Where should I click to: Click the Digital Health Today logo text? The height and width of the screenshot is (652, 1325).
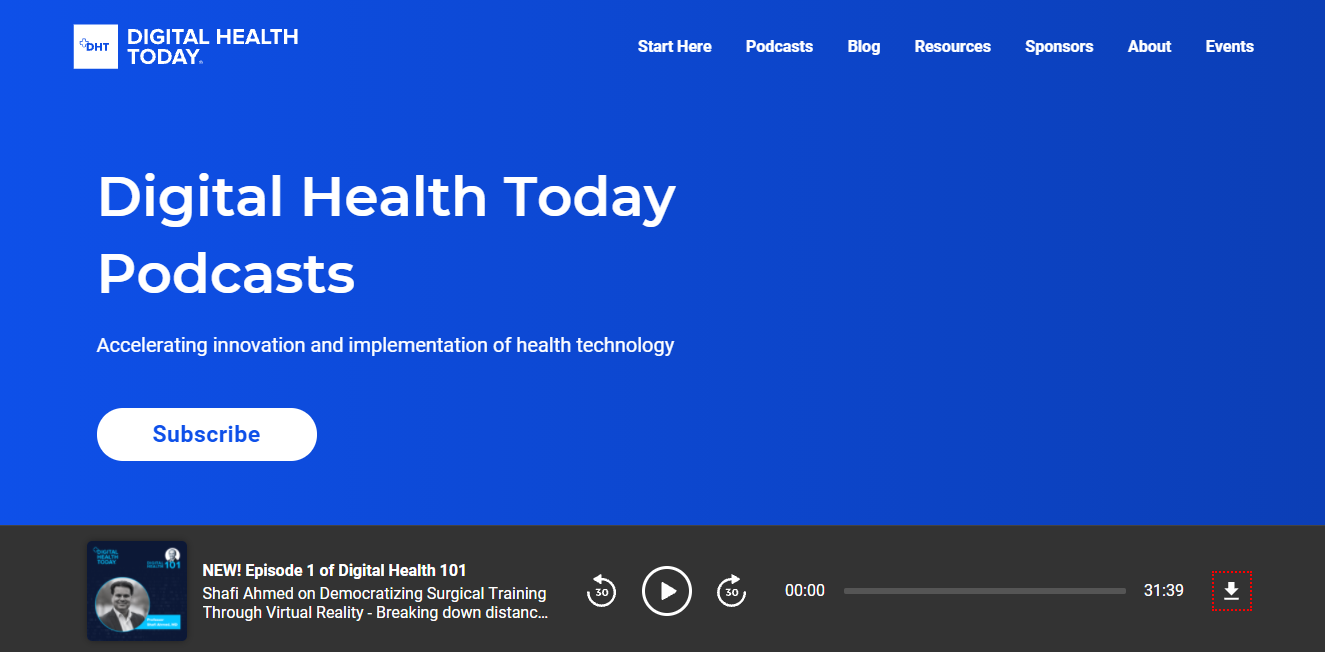click(x=212, y=47)
